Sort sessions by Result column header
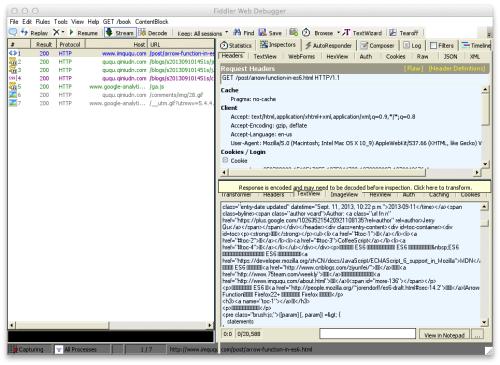 point(44,44)
